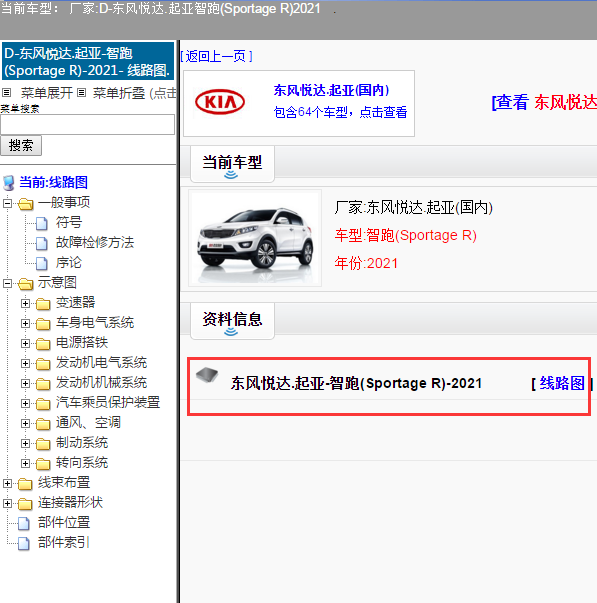The width and height of the screenshot is (597, 603).
Task: Click the folder icon next to 连接器形状
Action: (25, 504)
